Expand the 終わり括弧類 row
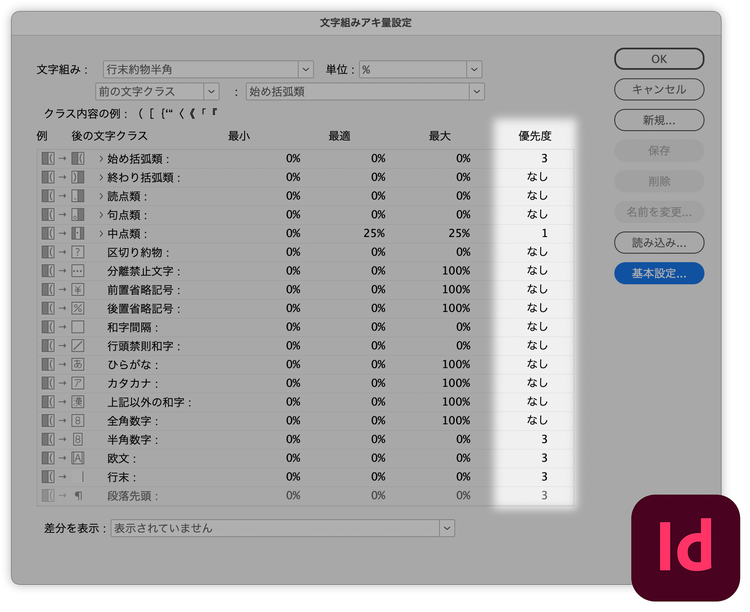Screen dimensions: 750x612 coord(101,177)
